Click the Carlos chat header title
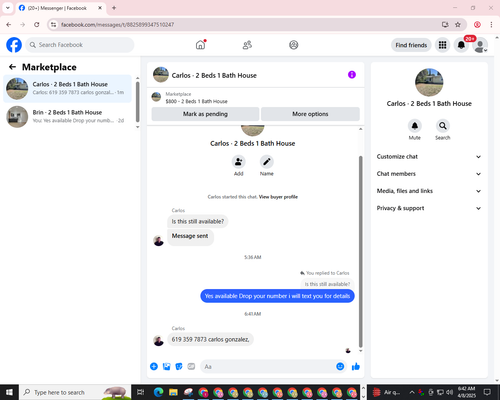The width and height of the screenshot is (500, 400). [x=214, y=76]
